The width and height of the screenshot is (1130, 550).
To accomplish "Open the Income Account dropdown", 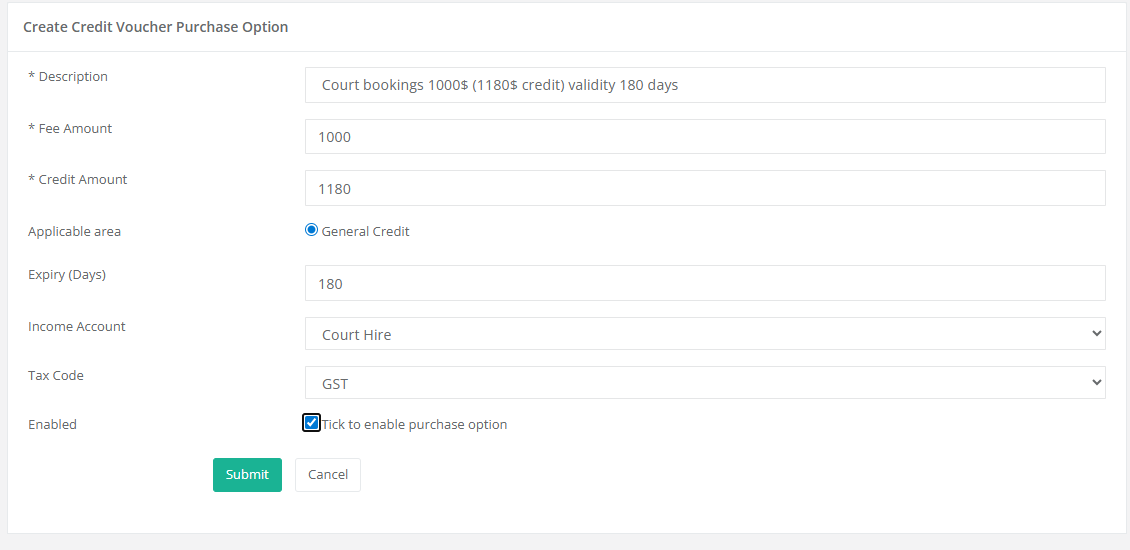I will click(x=705, y=334).
